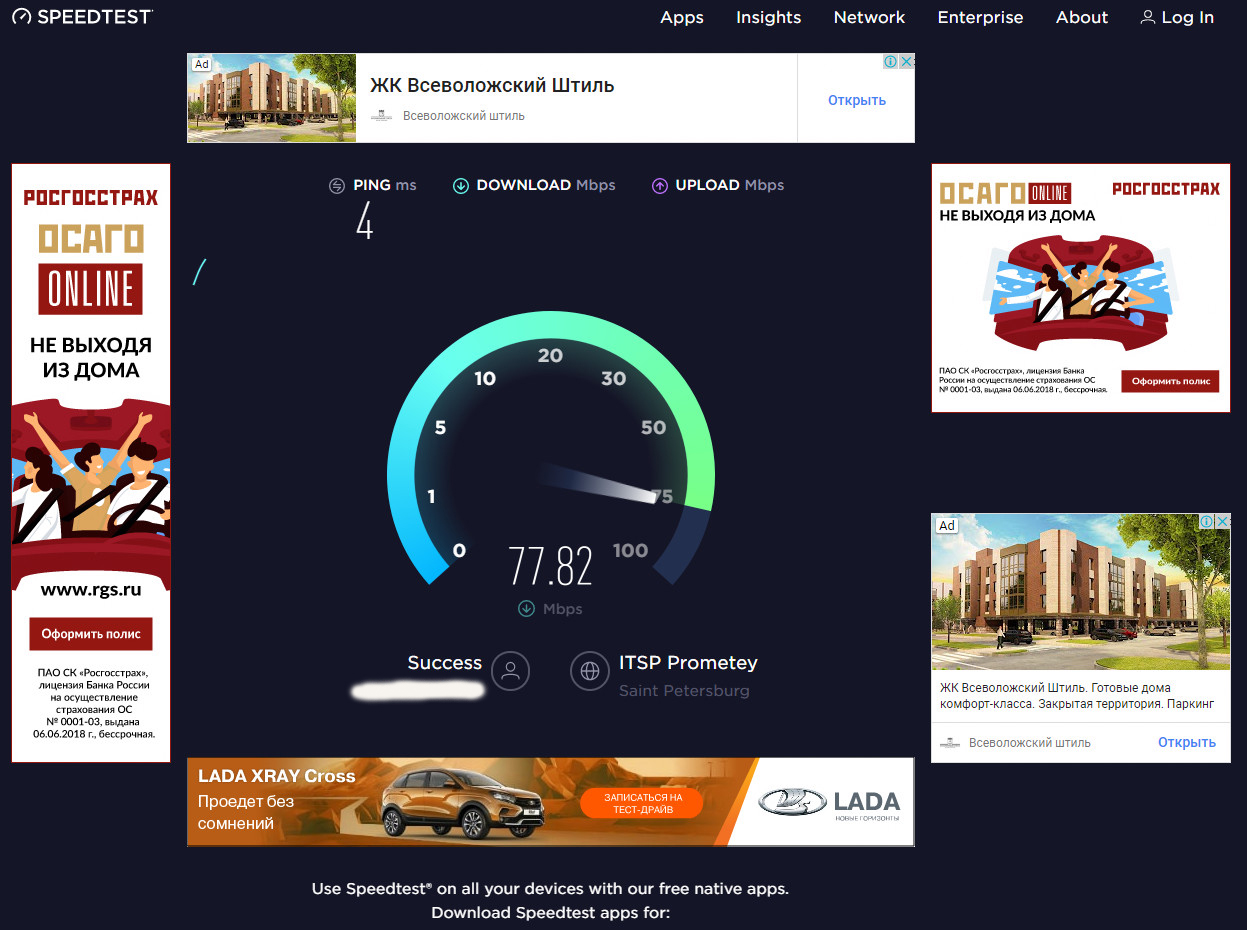Click the Saint Petersburg server location
Image resolution: width=1247 pixels, height=930 pixels.
[684, 691]
